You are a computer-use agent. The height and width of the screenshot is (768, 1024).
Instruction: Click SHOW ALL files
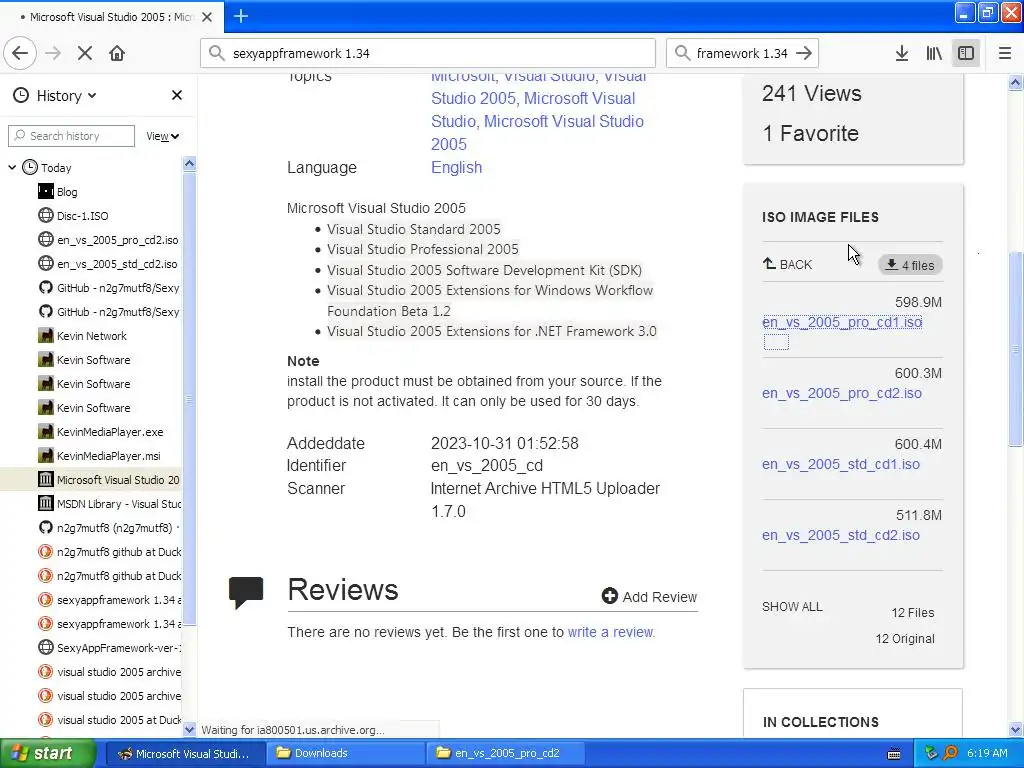(792, 607)
